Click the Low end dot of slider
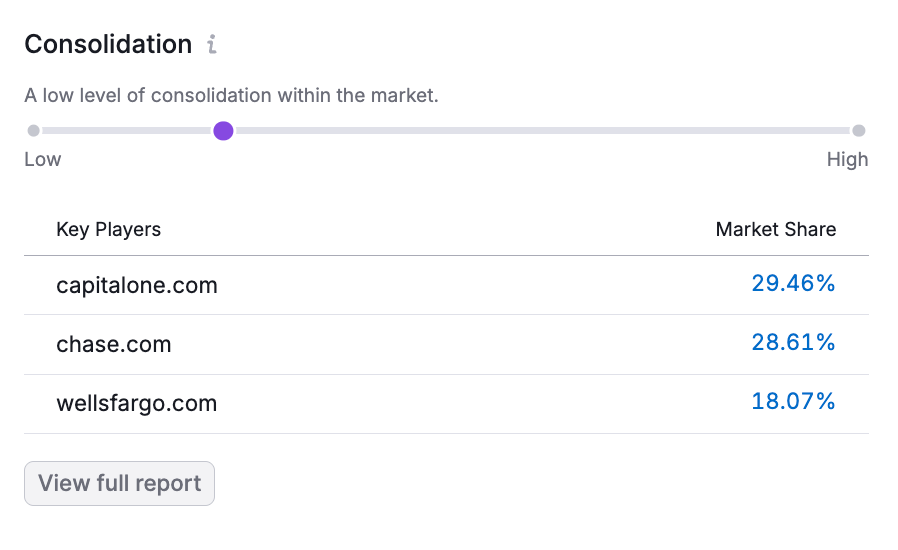 tap(34, 131)
